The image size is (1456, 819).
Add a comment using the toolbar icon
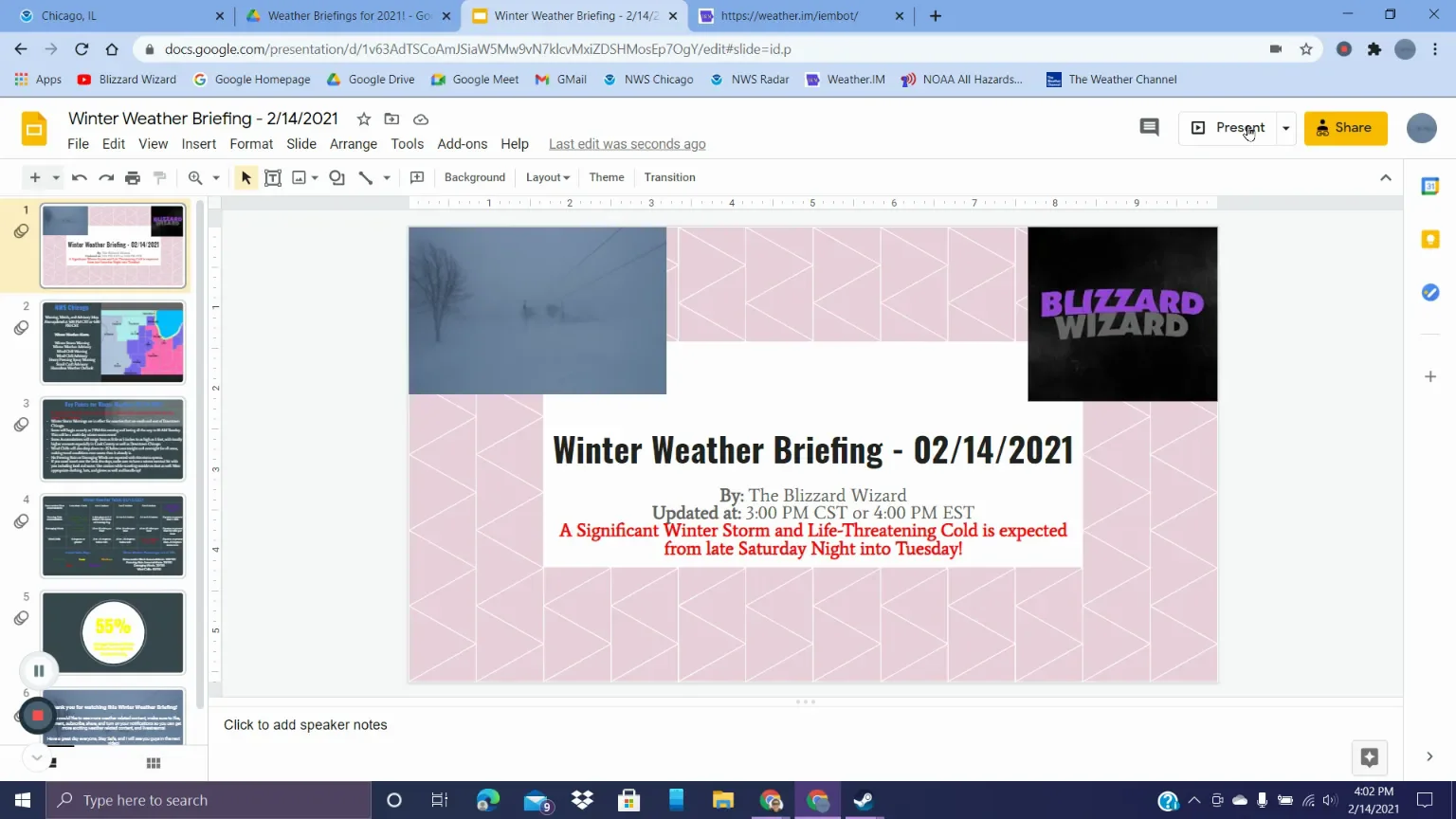click(417, 177)
